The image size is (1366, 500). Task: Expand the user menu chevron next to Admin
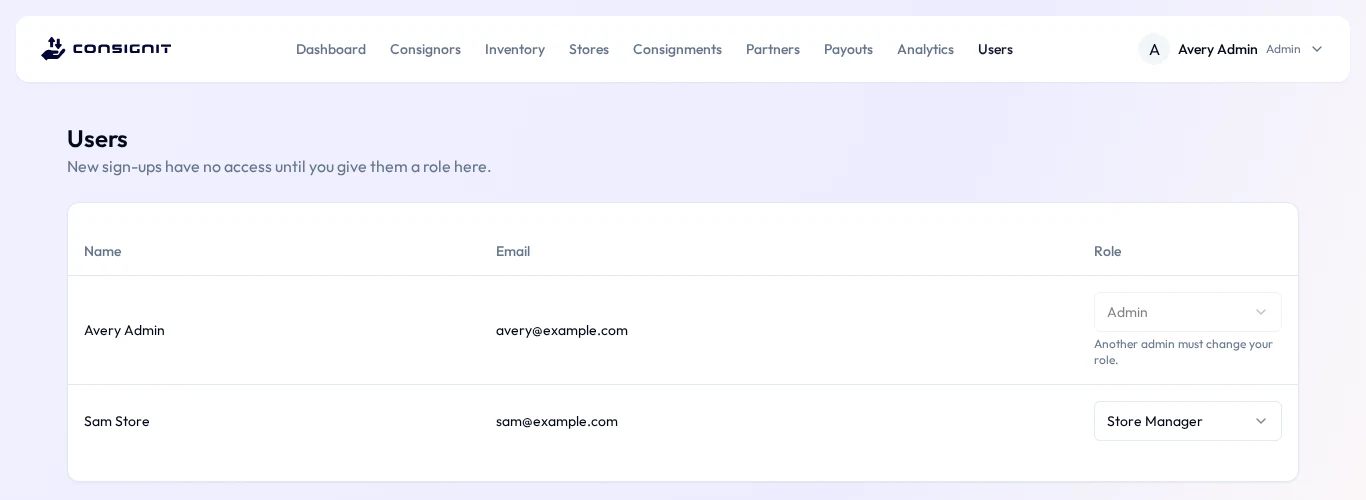pos(1317,49)
